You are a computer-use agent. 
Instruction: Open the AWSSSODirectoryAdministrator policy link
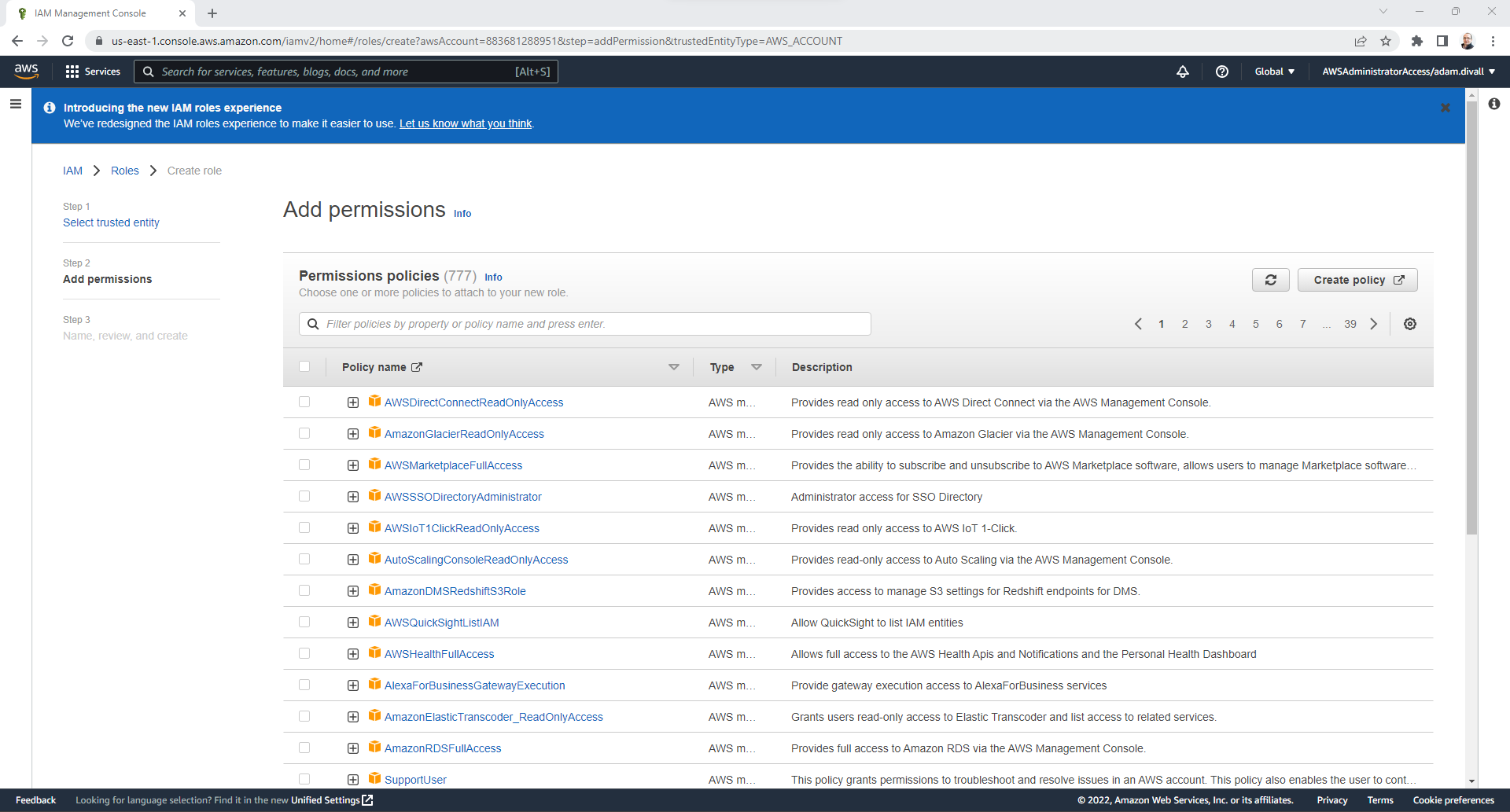pyautogui.click(x=462, y=497)
